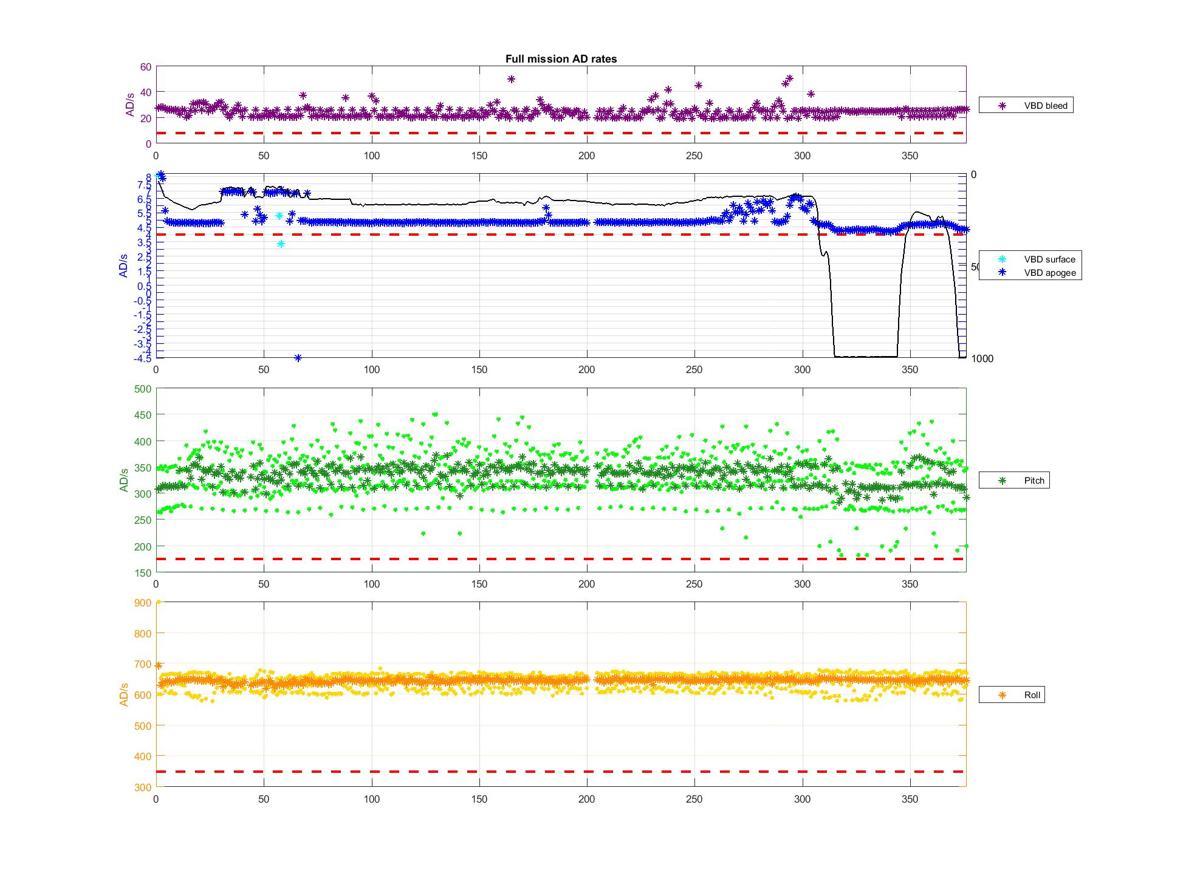The image size is (1200, 885).
Task: Click the '100' x-axis tick under the VBD bleed plot
Action: 372,155
